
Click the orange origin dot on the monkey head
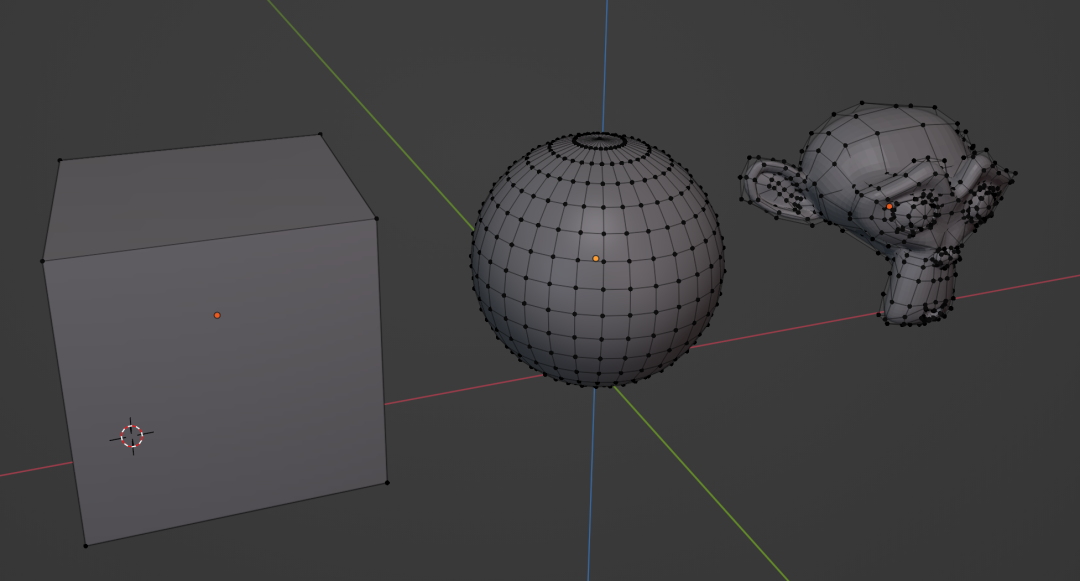[x=889, y=207]
